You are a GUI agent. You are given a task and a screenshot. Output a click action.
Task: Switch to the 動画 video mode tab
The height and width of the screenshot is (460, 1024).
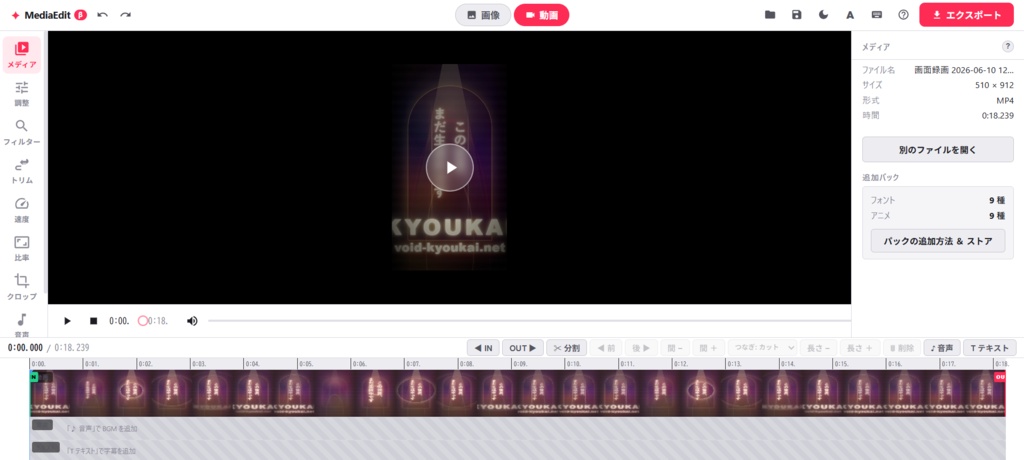click(x=541, y=15)
